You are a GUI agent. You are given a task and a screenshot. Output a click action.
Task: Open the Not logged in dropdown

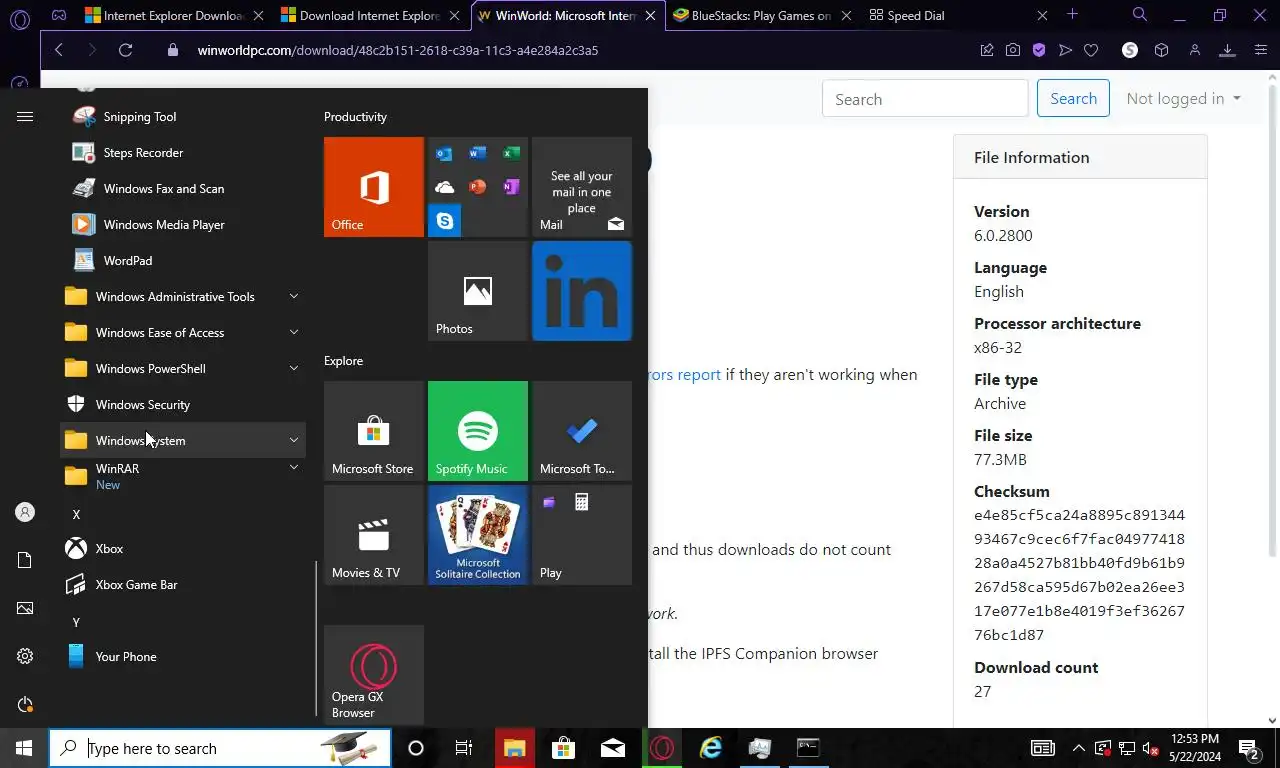[1183, 98]
